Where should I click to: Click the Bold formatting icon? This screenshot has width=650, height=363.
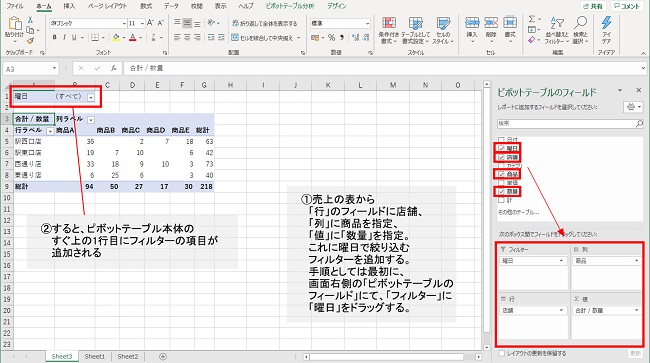[x=54, y=37]
